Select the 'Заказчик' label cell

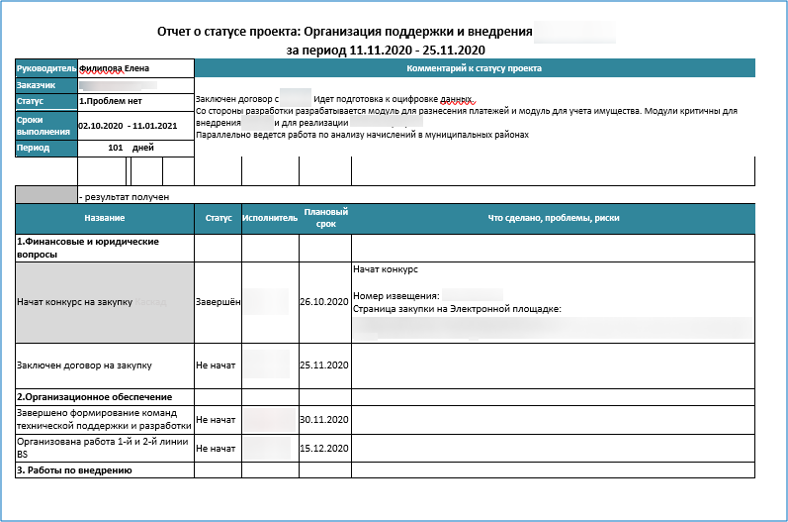point(46,85)
